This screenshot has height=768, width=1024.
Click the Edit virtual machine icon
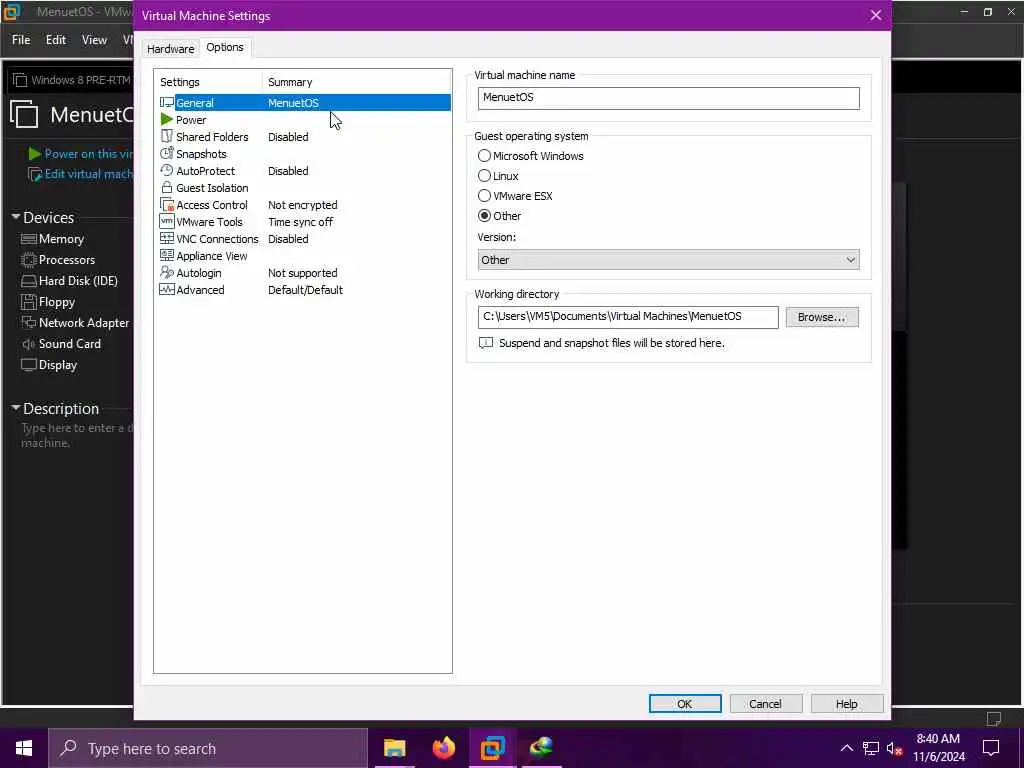click(35, 174)
